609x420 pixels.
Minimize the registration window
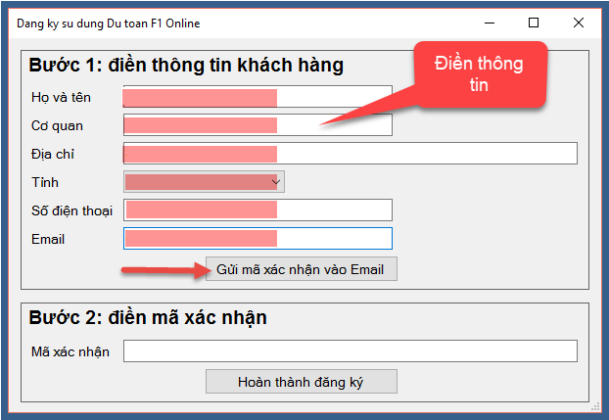pos(489,22)
